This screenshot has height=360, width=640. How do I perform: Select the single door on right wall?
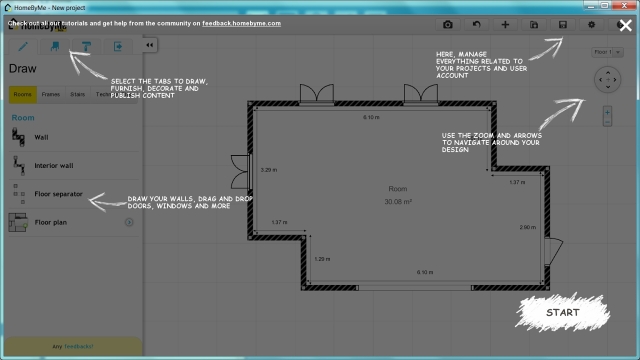click(553, 251)
